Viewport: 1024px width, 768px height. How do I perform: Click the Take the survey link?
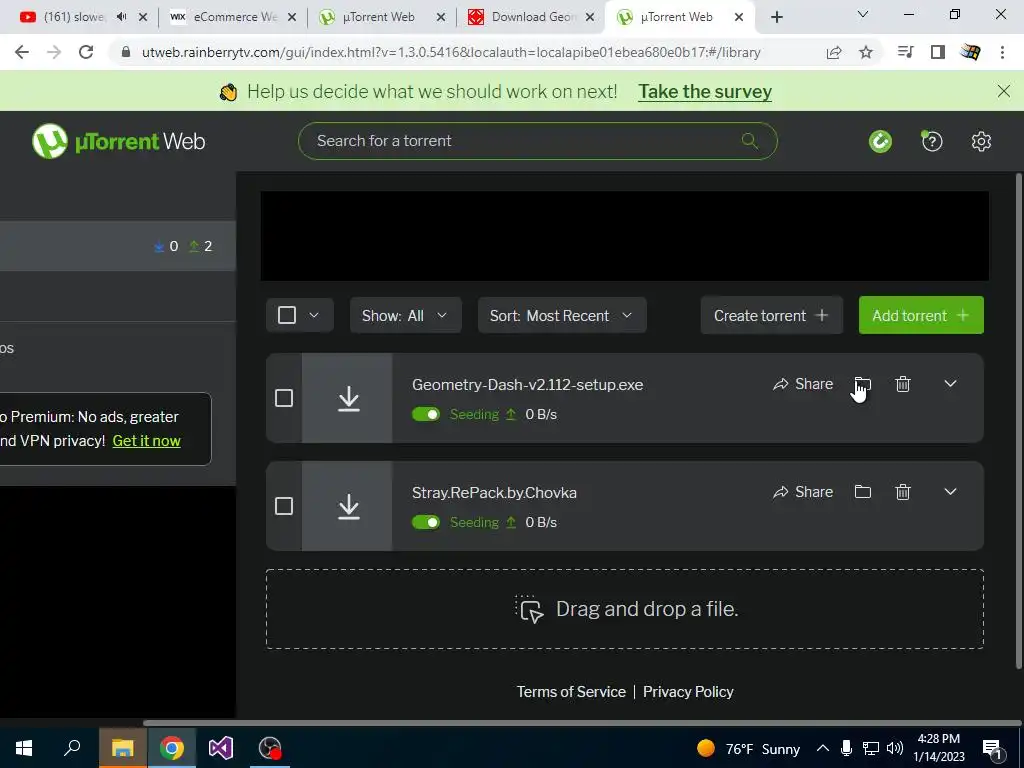point(705,91)
